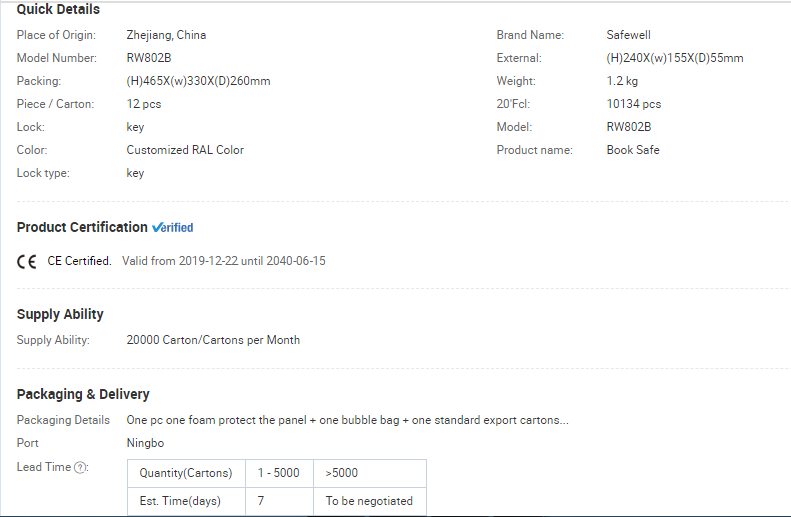Click the 20000 Carton/Cartons per Month value
Image resolution: width=791 pixels, height=517 pixels.
tap(213, 340)
